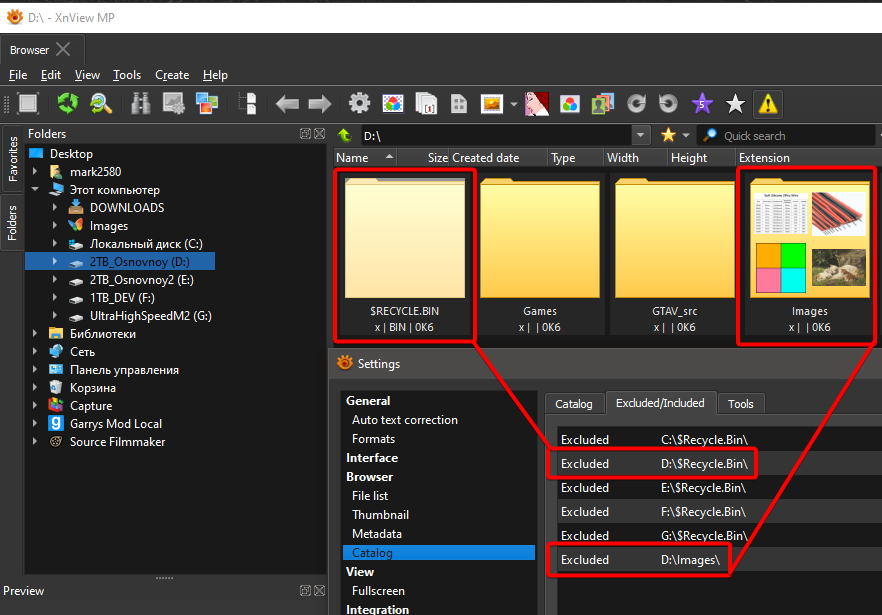Click the green up-folder arrow icon
This screenshot has width=882, height=615.
(345, 135)
